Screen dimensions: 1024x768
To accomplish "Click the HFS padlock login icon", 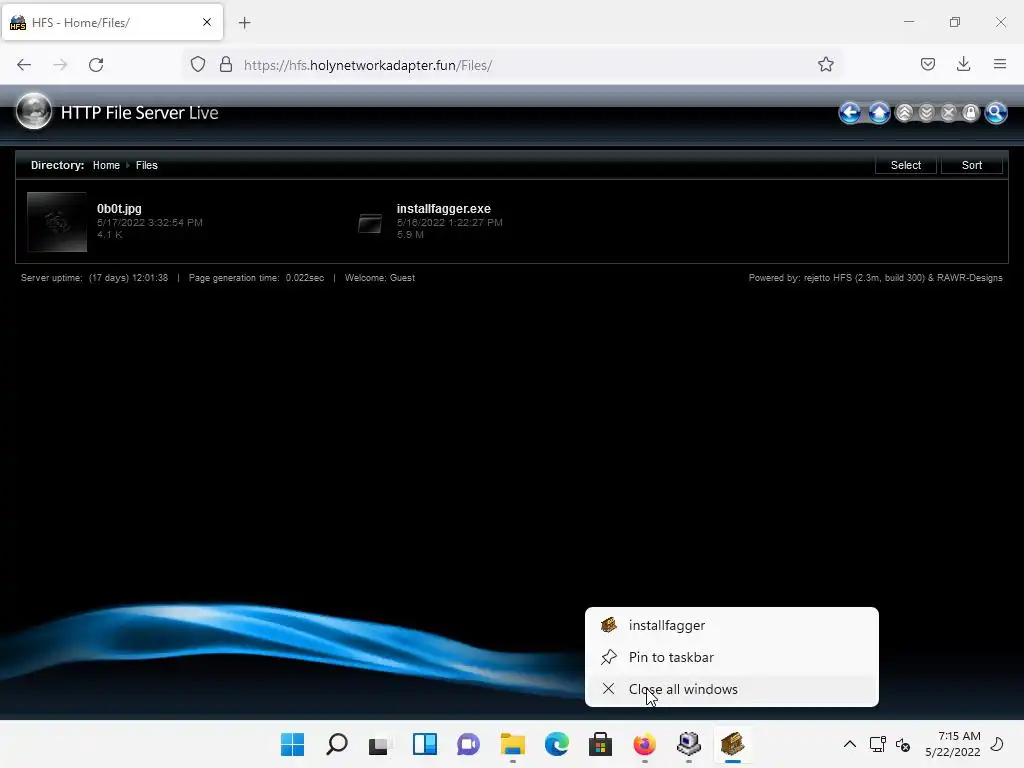I will [971, 113].
